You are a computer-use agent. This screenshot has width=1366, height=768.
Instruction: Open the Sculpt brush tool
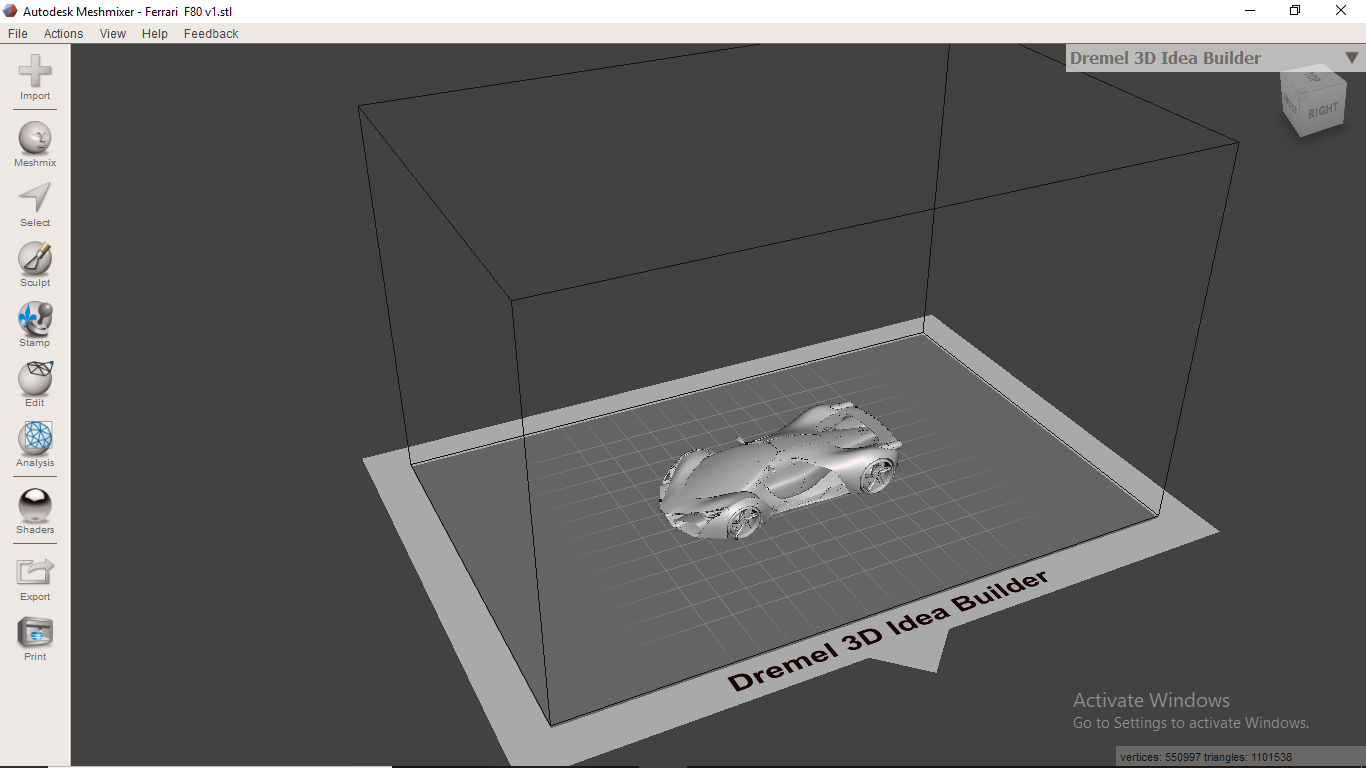click(35, 259)
